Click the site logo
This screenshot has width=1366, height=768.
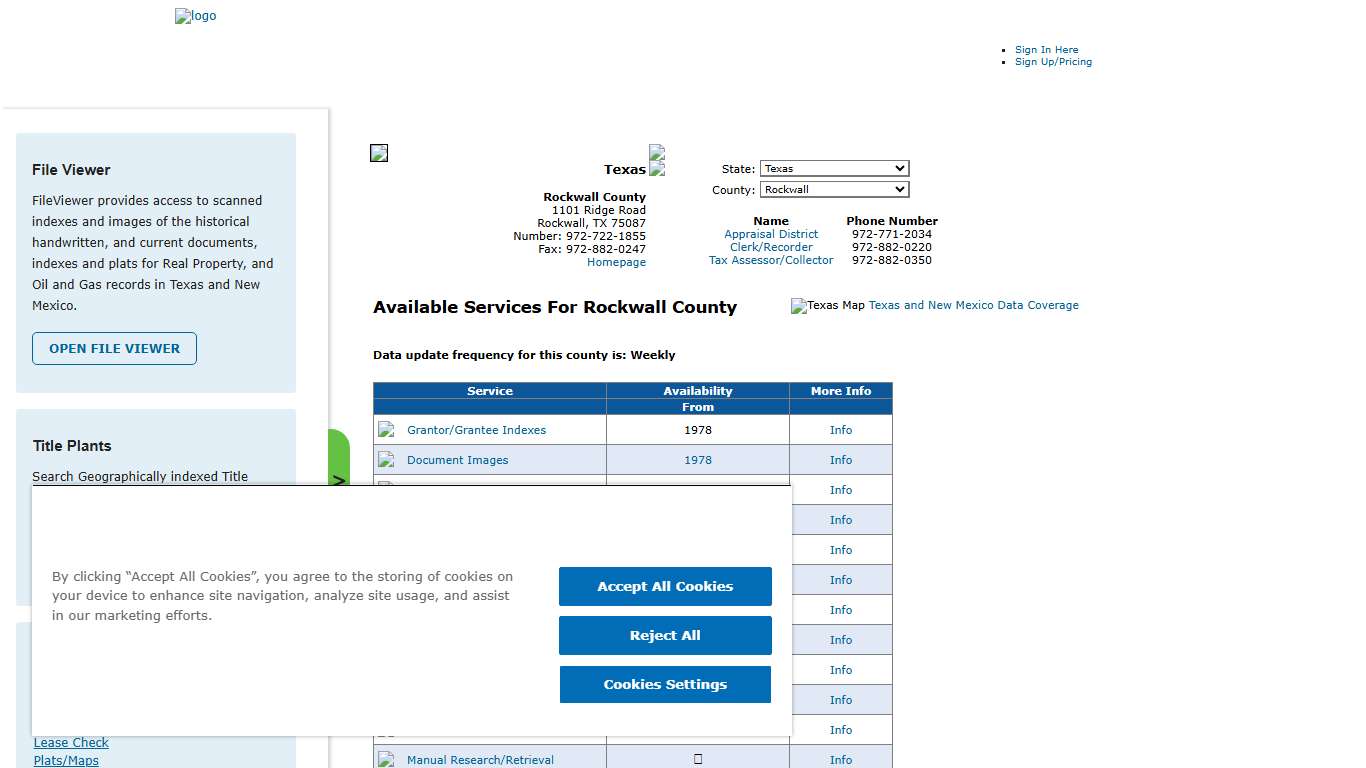click(x=195, y=16)
